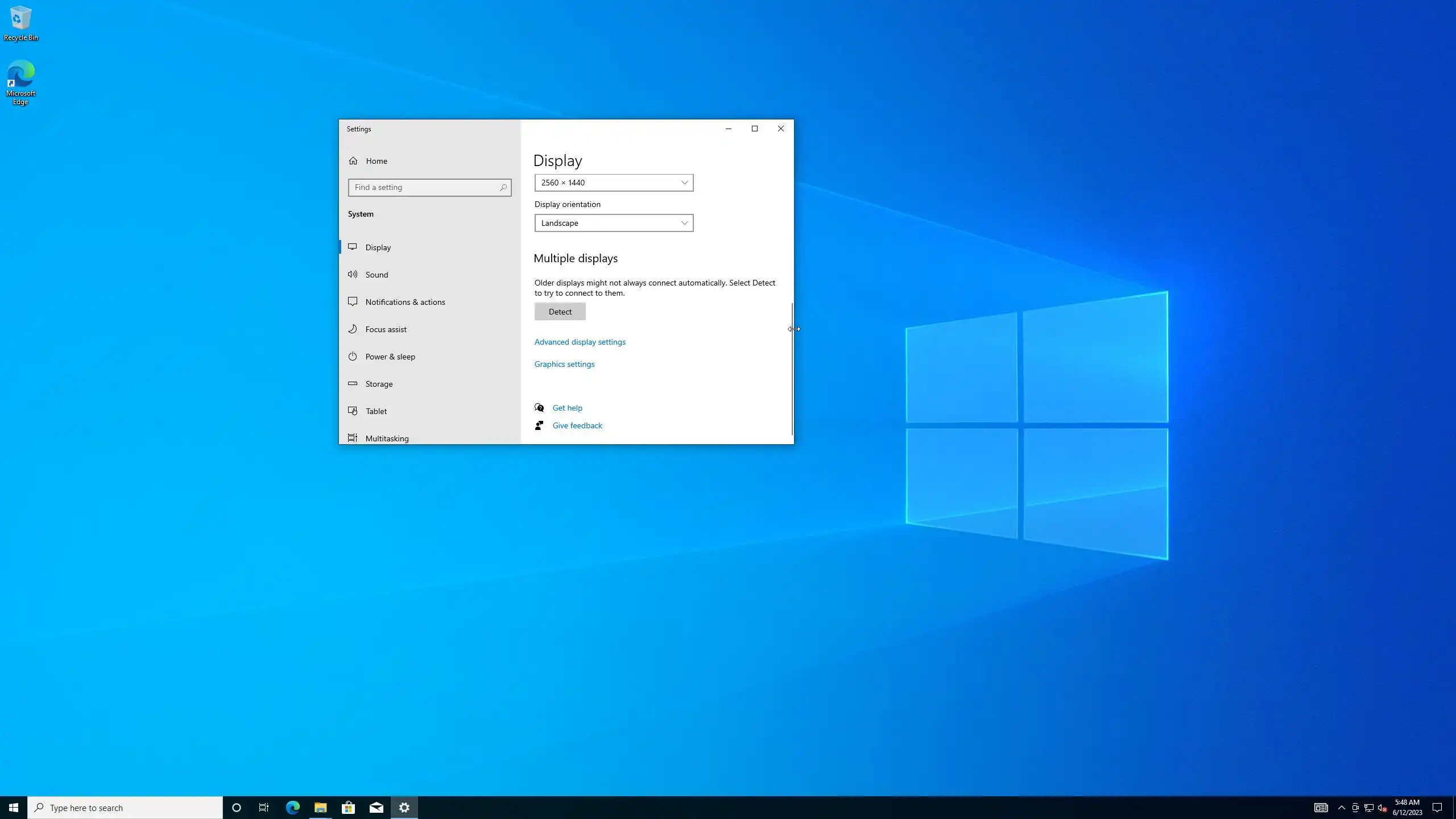Show hidden system tray icons chevron
The image size is (1456, 819).
click(1342, 808)
